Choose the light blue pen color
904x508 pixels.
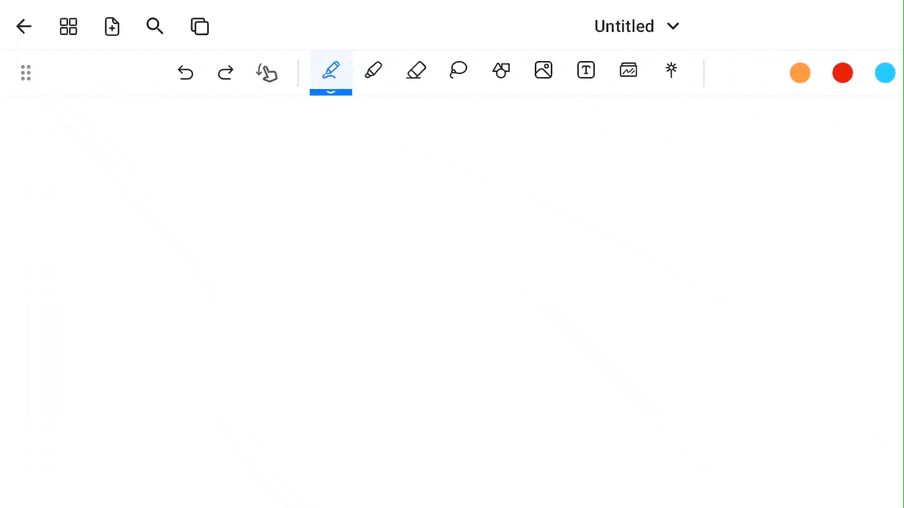tap(885, 73)
